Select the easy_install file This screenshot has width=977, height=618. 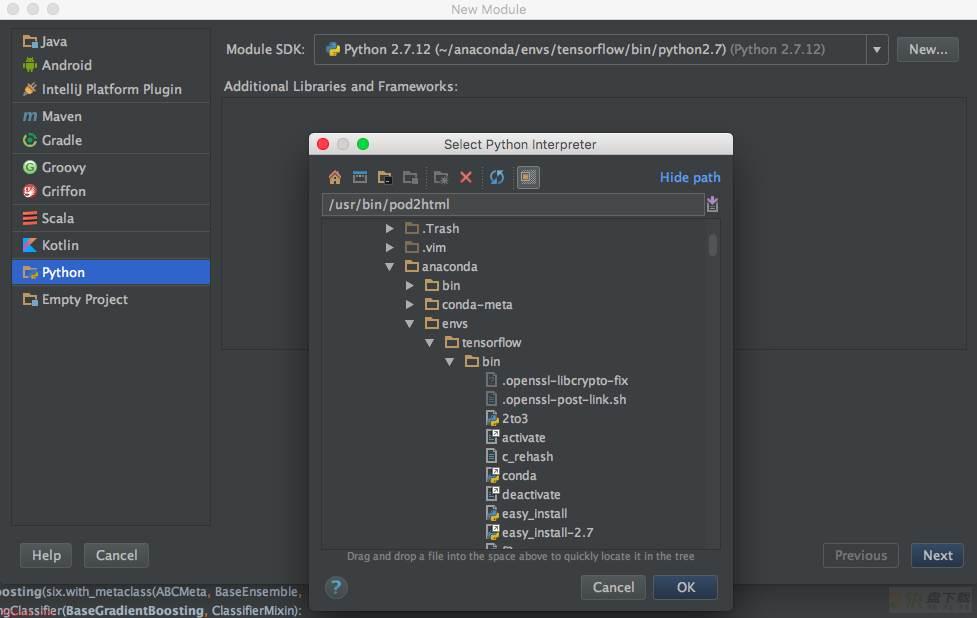click(535, 514)
